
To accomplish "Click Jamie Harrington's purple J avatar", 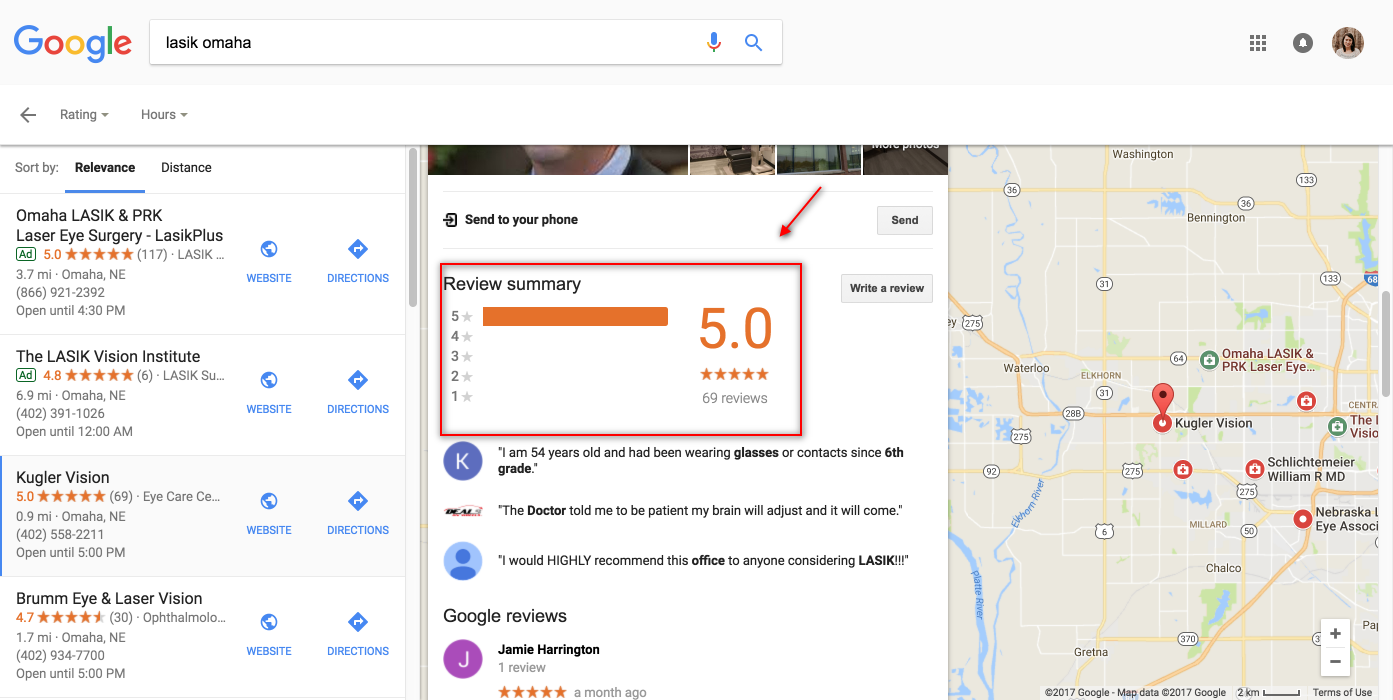I will (x=462, y=659).
